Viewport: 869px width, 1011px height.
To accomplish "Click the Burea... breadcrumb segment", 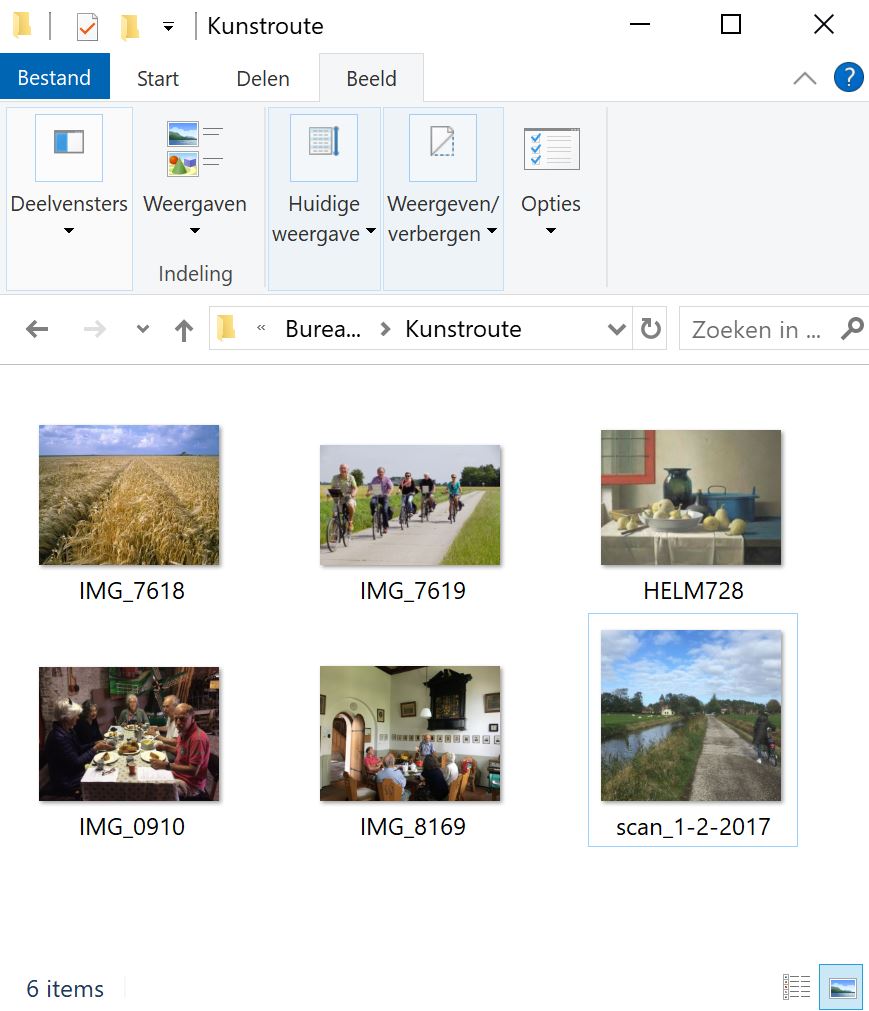I will pyautogui.click(x=323, y=329).
